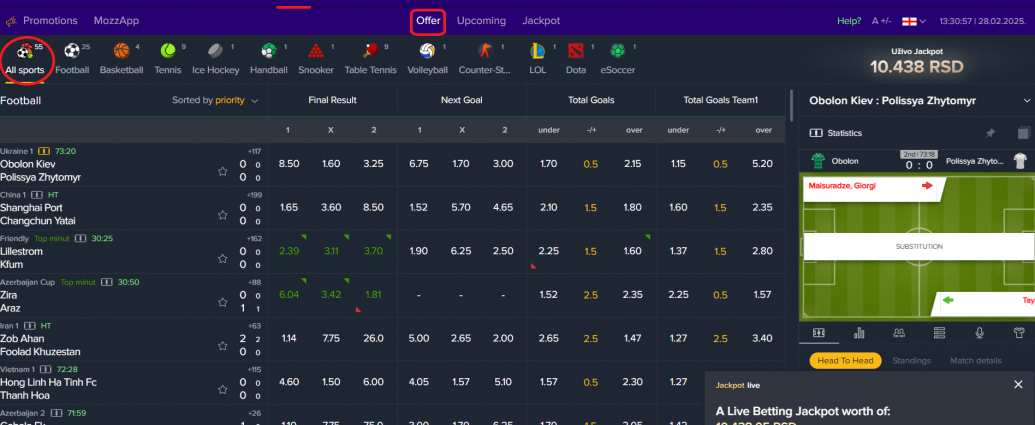Add Zob Ahan match to favorites star

tap(223, 346)
